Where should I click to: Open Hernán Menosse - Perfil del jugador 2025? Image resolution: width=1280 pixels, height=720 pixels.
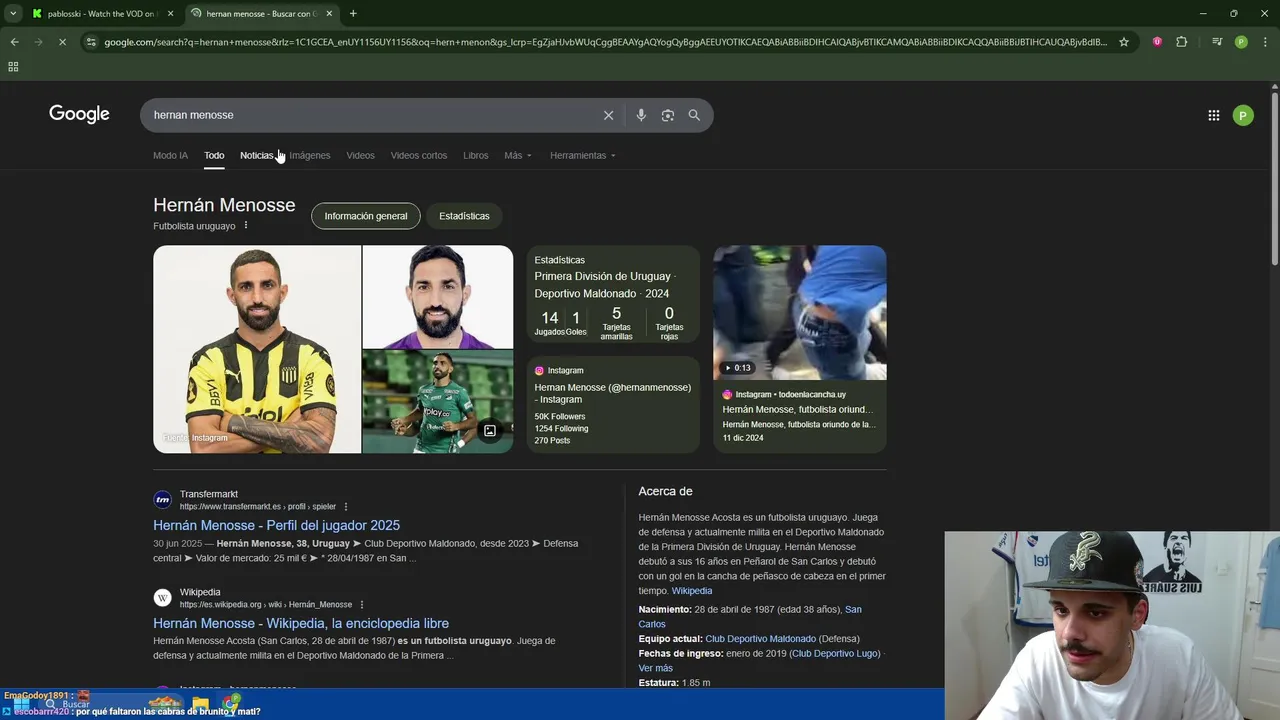click(x=276, y=525)
